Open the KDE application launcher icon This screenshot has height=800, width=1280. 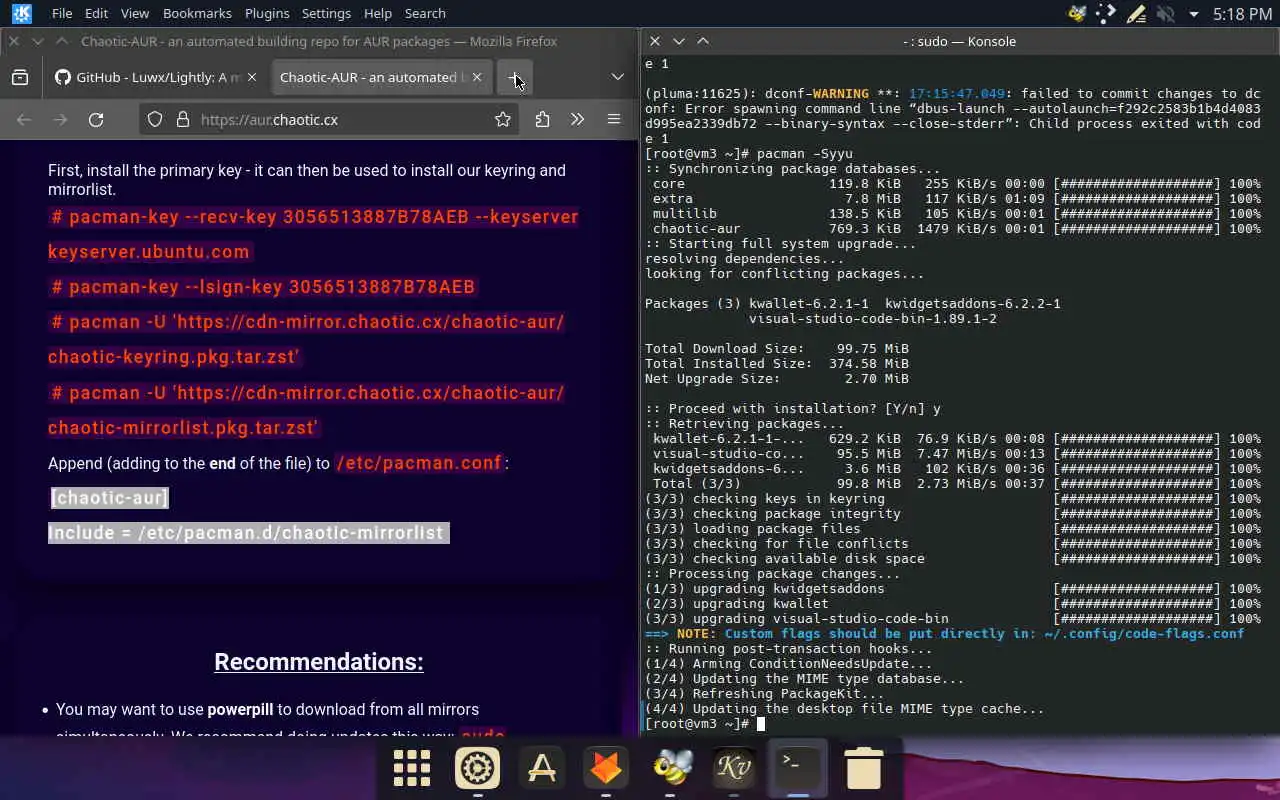click(x=20, y=13)
